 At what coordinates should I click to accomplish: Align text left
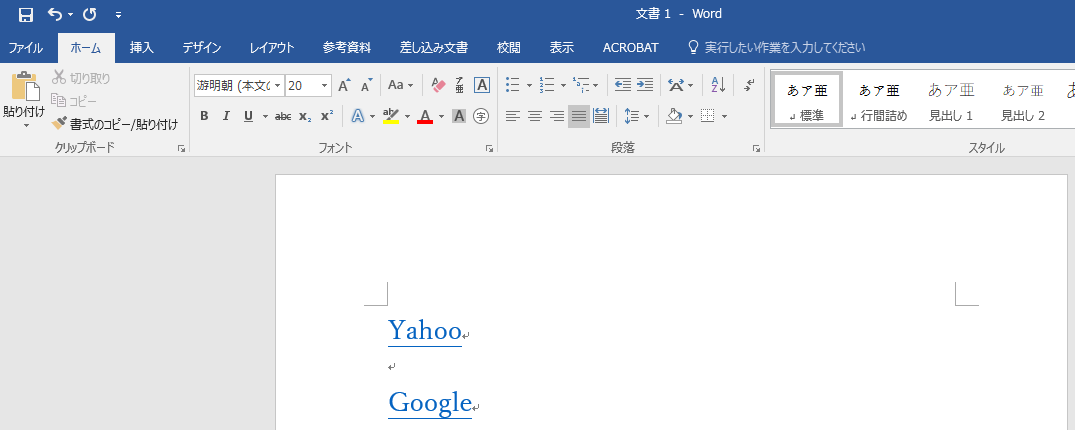tap(513, 116)
